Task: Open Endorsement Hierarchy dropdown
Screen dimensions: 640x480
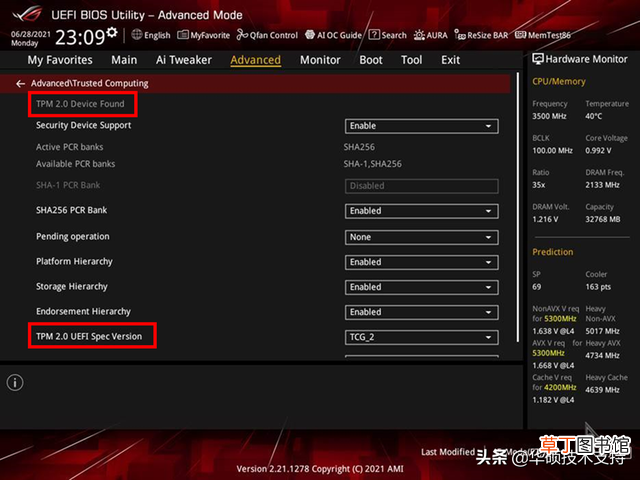Action: (422, 312)
